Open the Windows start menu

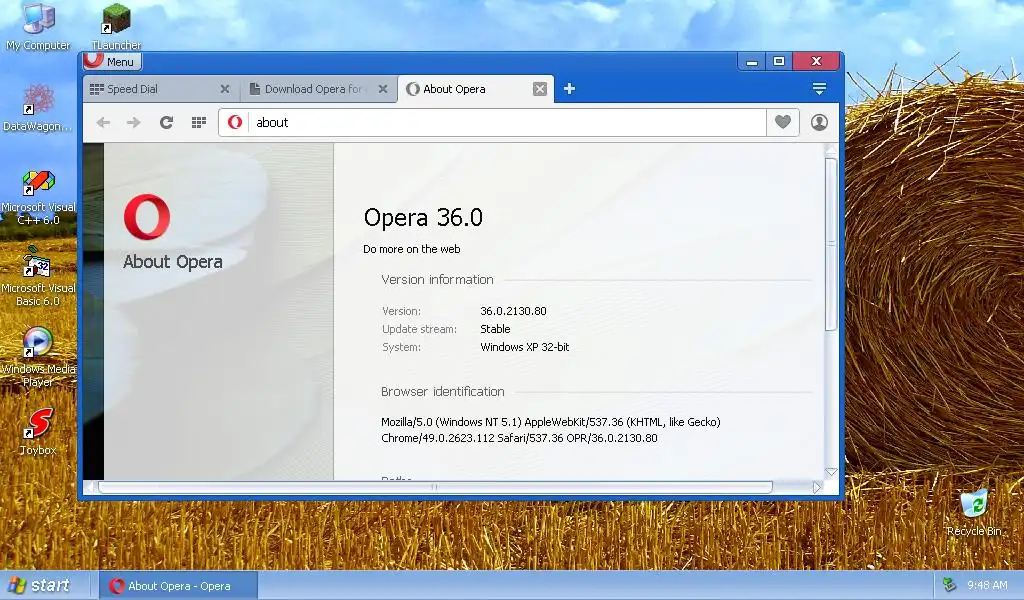40,586
